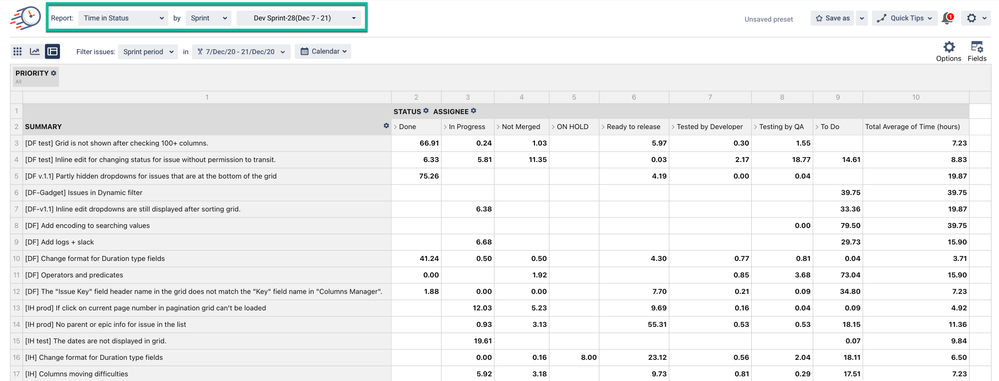Viewport: 999px width, 381px height.
Task: Select row '[IH] Columns moving difficulties'
Action: [207, 373]
